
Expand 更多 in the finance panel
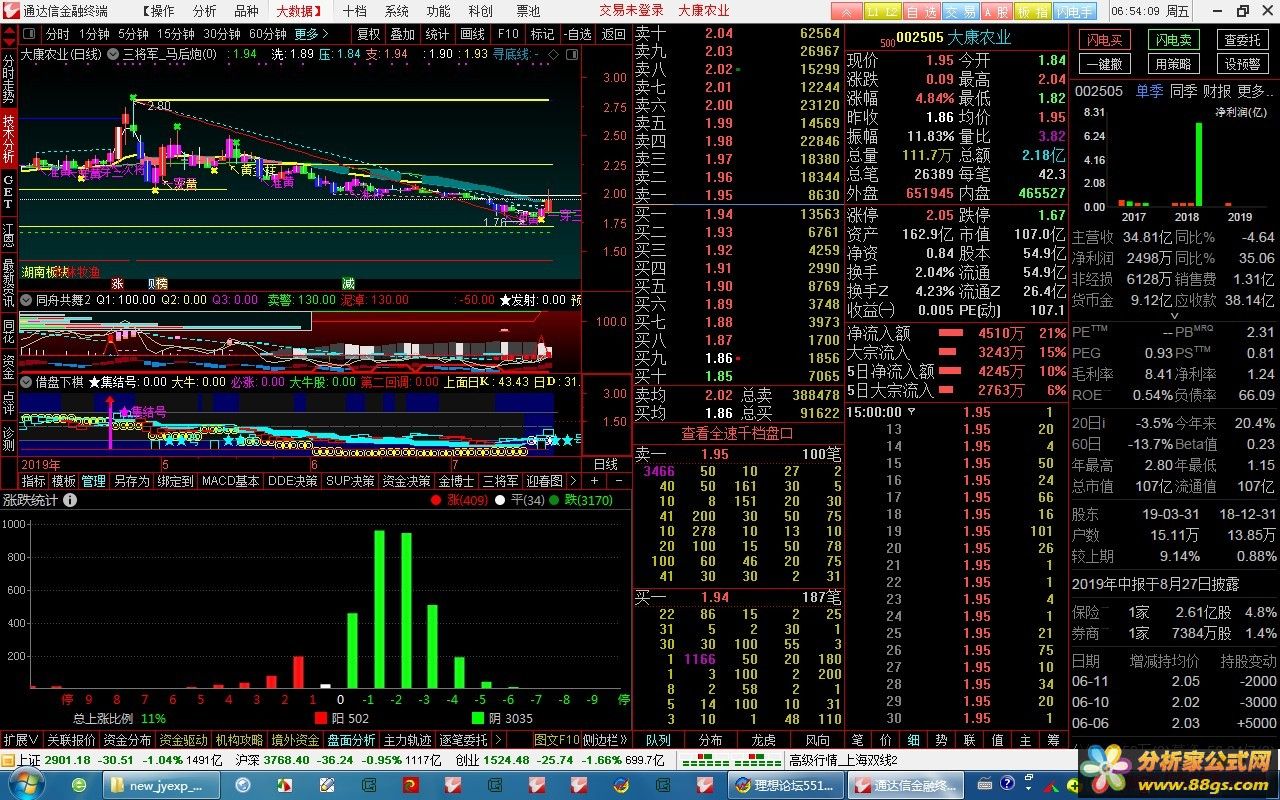(x=1255, y=91)
